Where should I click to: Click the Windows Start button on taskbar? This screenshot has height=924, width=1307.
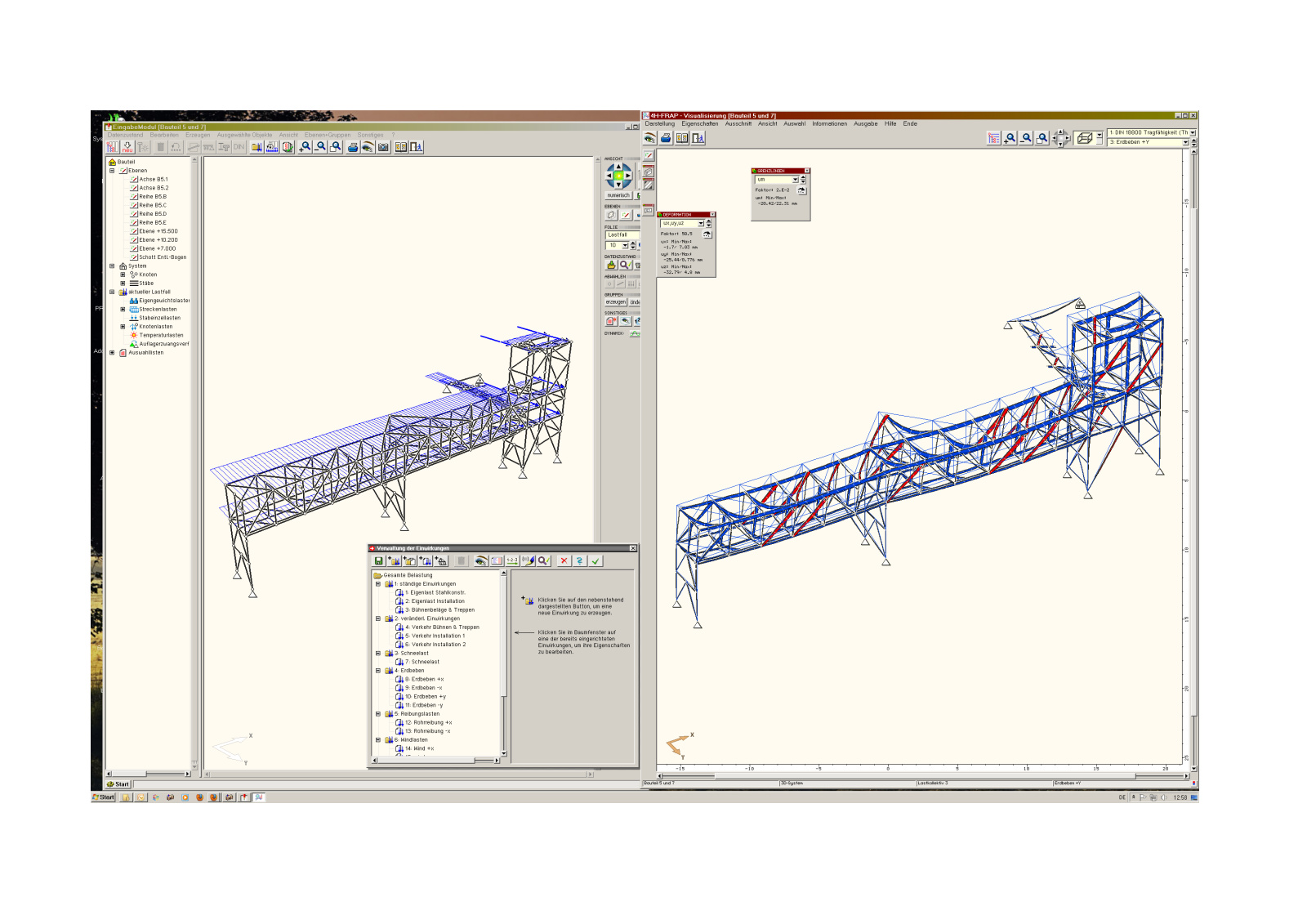click(104, 797)
